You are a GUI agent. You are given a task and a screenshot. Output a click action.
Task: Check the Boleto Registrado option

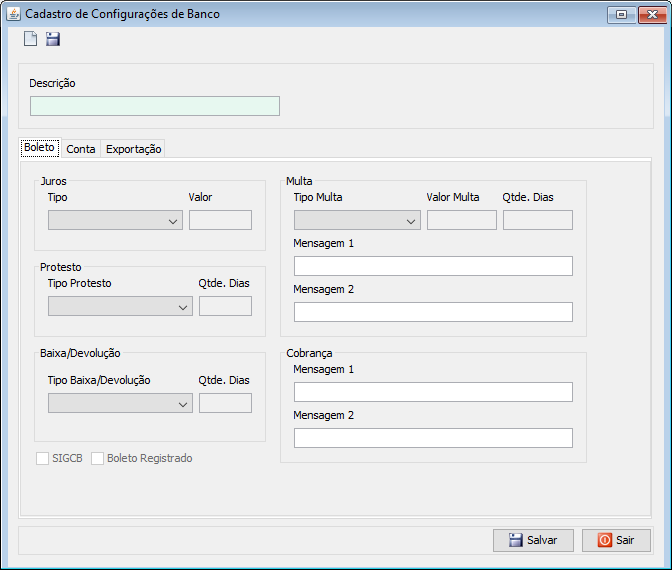[x=97, y=458]
